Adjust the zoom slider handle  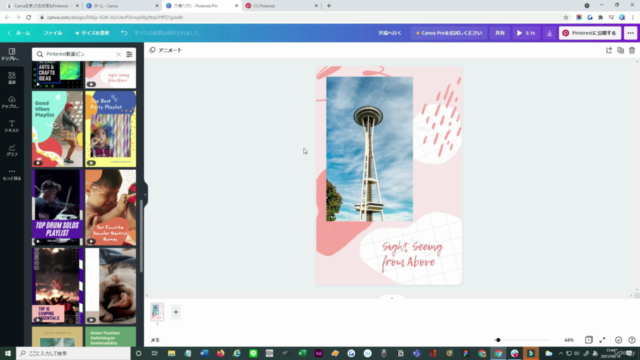(498, 340)
